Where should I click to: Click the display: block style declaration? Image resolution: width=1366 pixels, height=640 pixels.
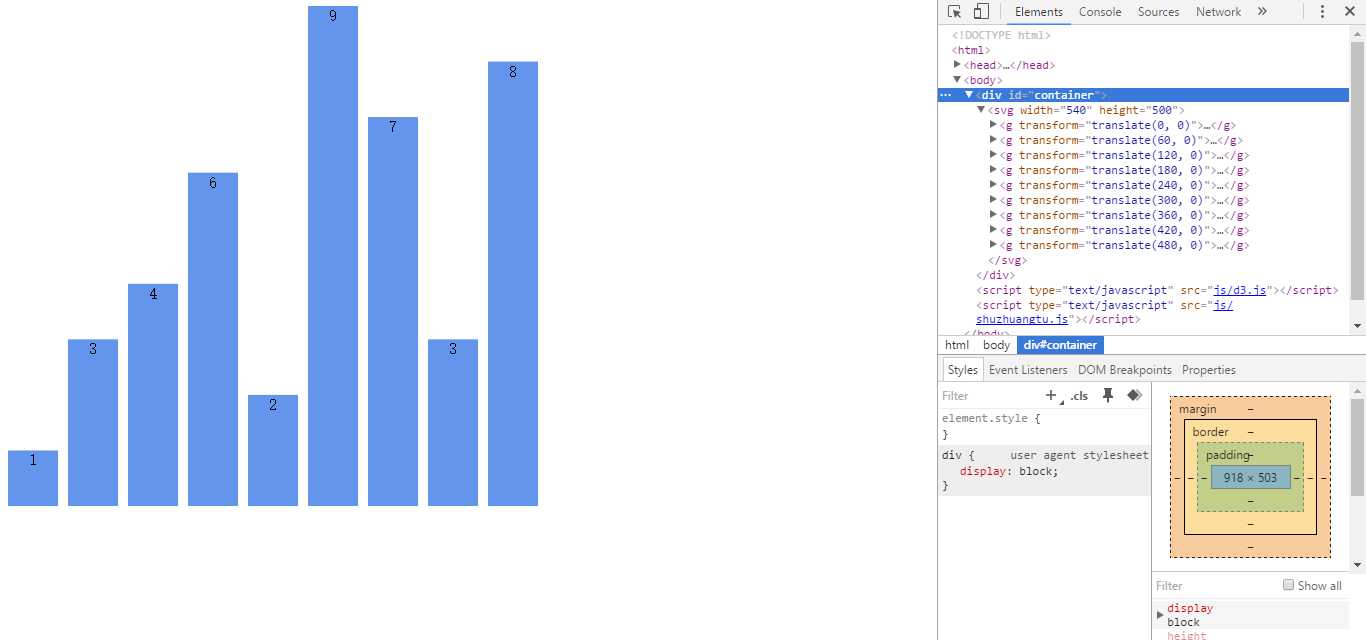pyautogui.click(x=1008, y=471)
